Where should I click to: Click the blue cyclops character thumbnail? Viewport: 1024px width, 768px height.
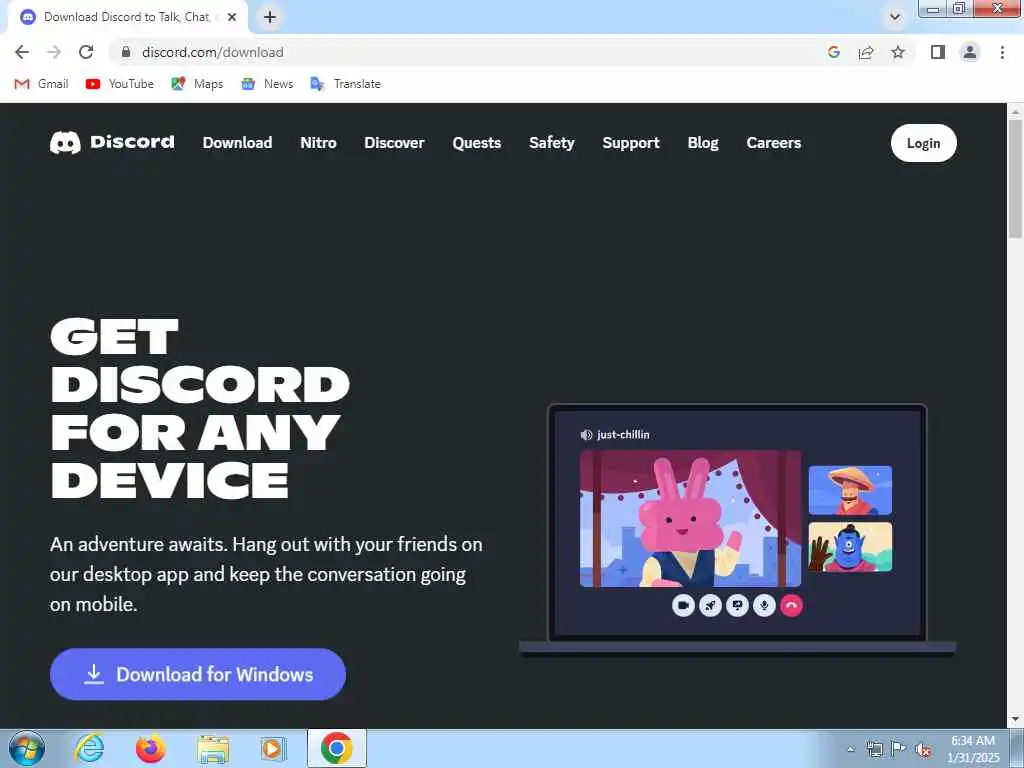point(850,547)
